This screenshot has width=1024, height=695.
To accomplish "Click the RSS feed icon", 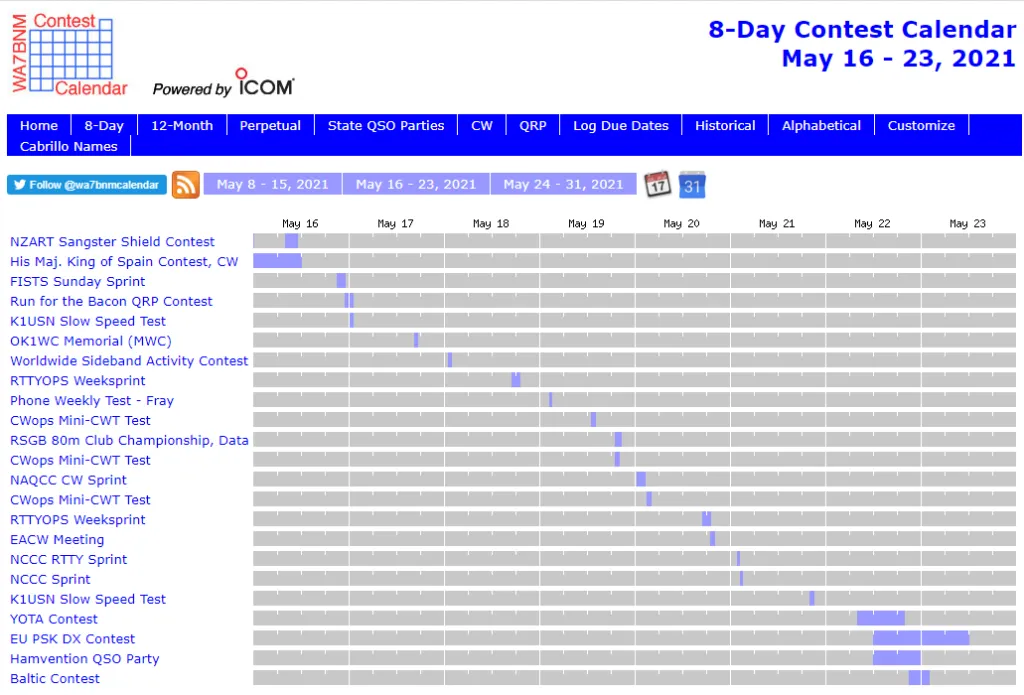I will (185, 185).
